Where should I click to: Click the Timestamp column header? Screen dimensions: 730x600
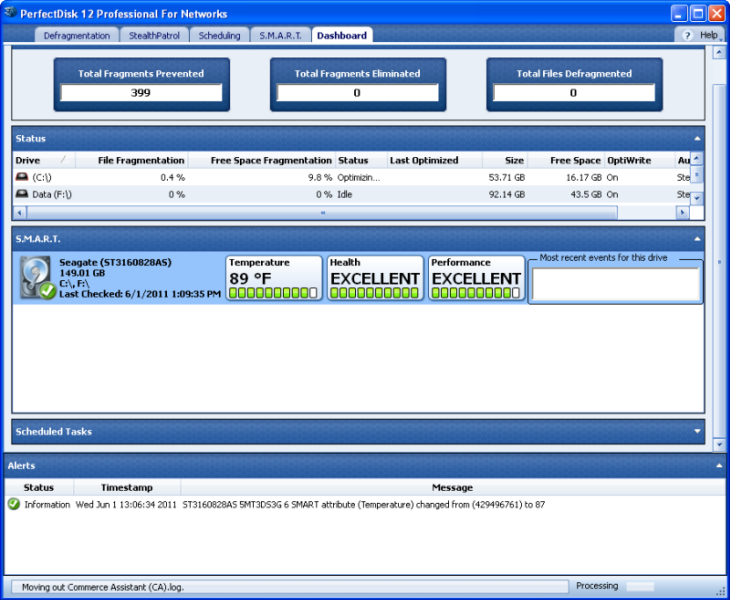tap(127, 487)
